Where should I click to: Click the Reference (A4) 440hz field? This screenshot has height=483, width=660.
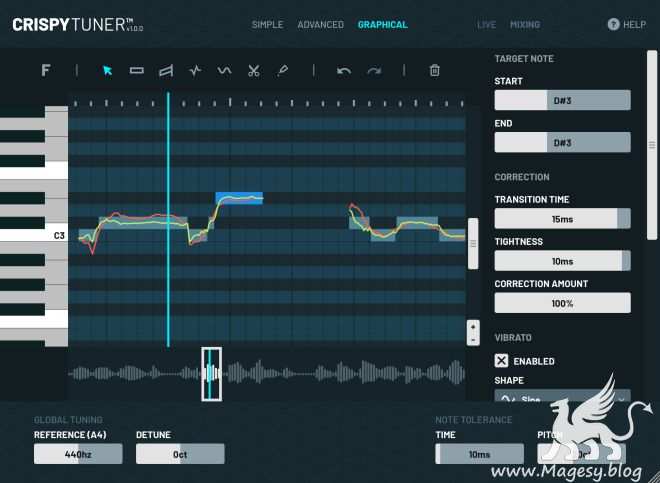(78, 454)
